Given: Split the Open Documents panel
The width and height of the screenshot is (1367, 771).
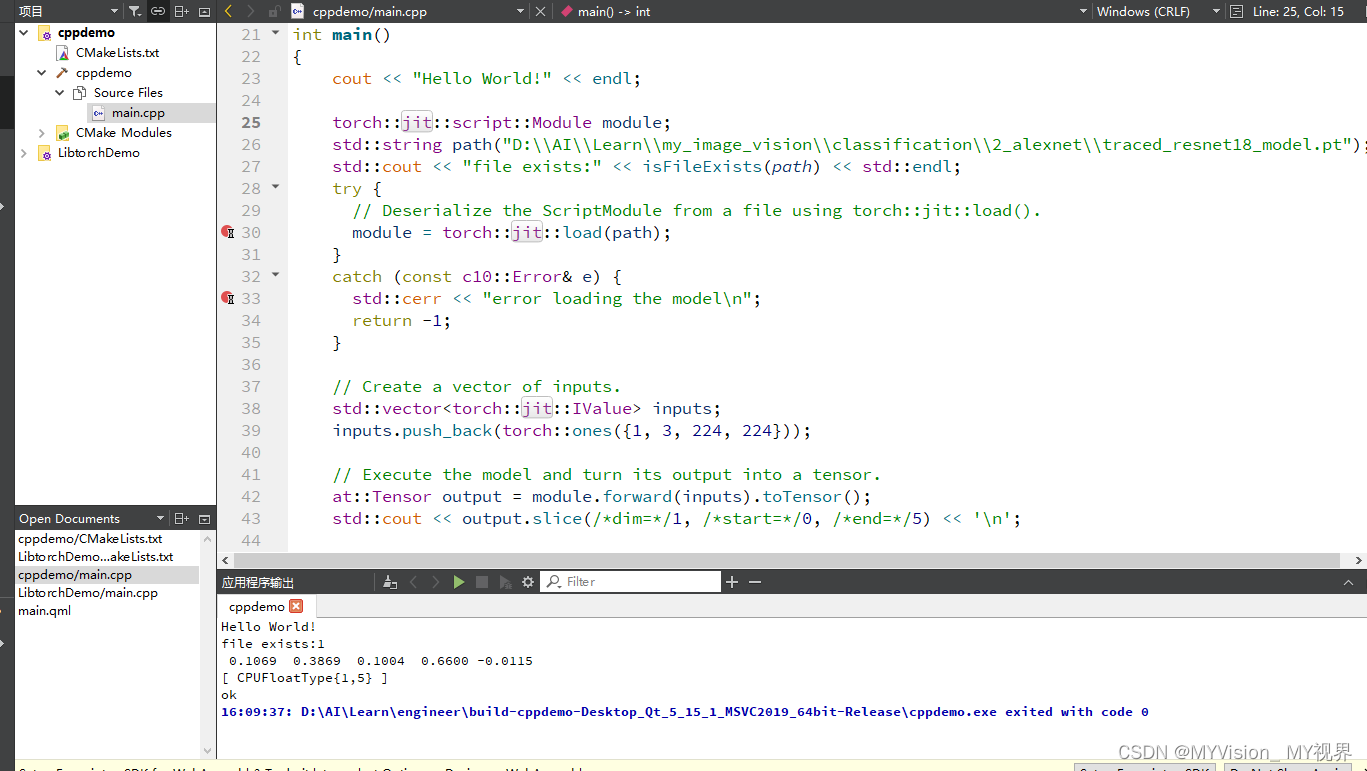Looking at the screenshot, I should [x=181, y=518].
